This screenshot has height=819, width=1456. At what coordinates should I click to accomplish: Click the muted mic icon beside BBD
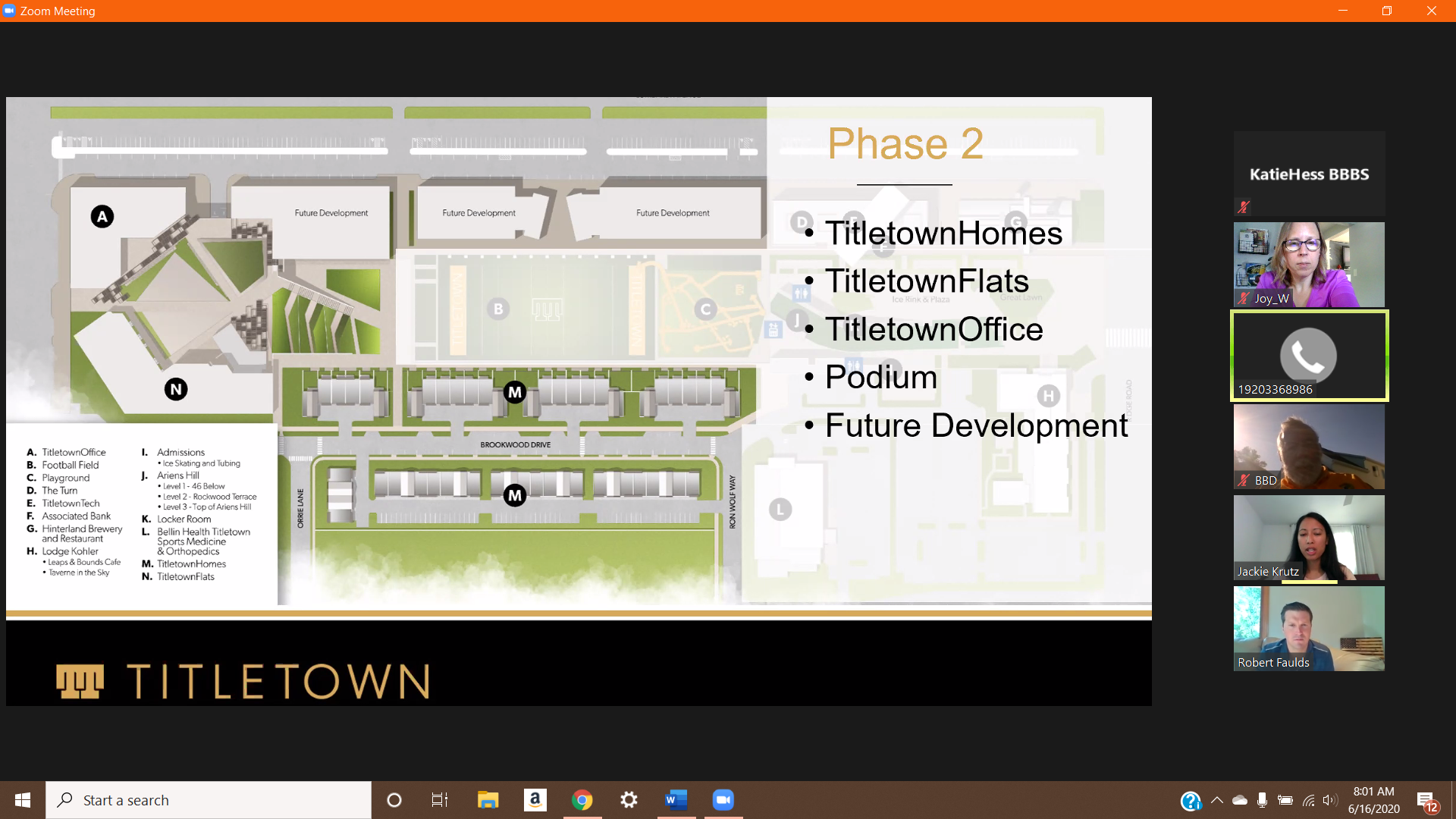(1244, 480)
